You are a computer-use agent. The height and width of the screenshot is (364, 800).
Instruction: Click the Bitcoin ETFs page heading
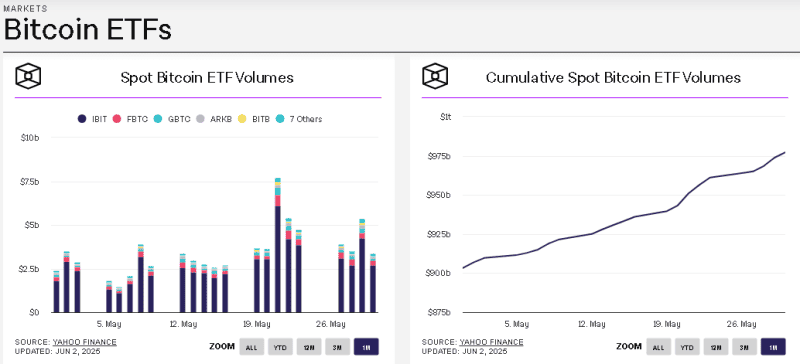coord(87,31)
